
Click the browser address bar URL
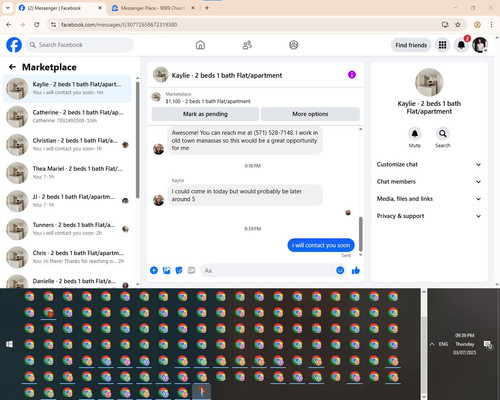(119, 24)
